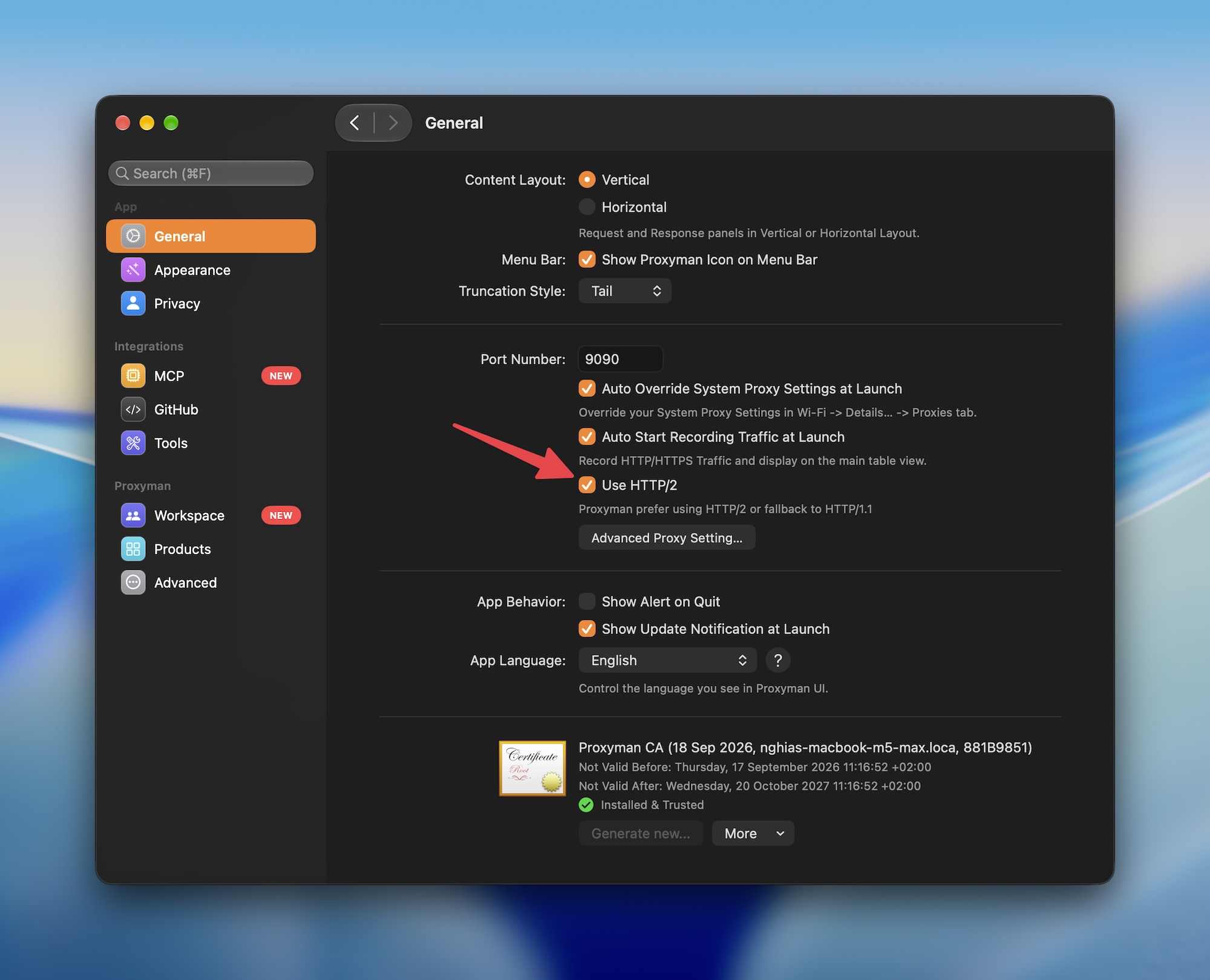Enable Show Alert on Quit
The image size is (1210, 980).
[587, 601]
